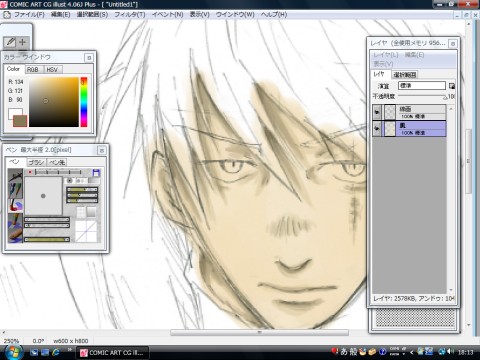This screenshot has height=360, width=480.
Task: Select the ペン tab in pen window
Action: click(x=14, y=162)
